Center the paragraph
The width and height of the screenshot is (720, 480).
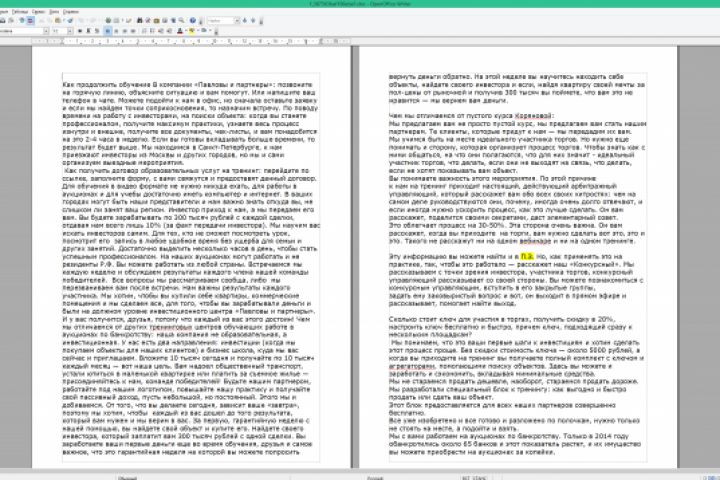tap(116, 31)
